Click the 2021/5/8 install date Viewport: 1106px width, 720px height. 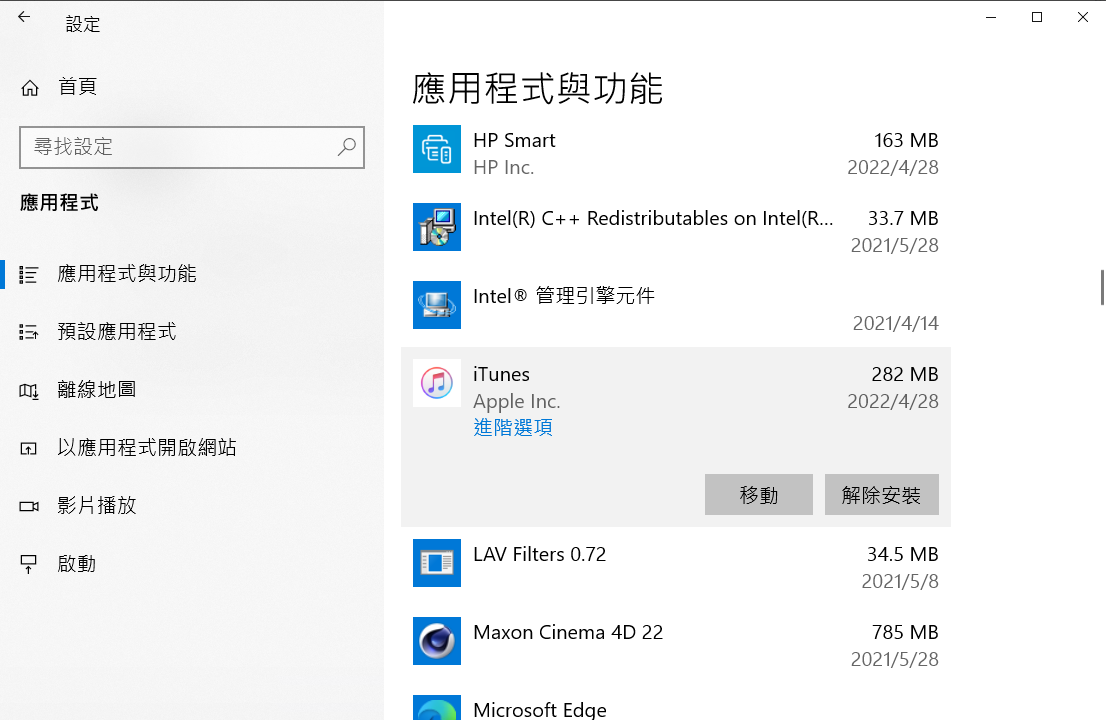[900, 581]
